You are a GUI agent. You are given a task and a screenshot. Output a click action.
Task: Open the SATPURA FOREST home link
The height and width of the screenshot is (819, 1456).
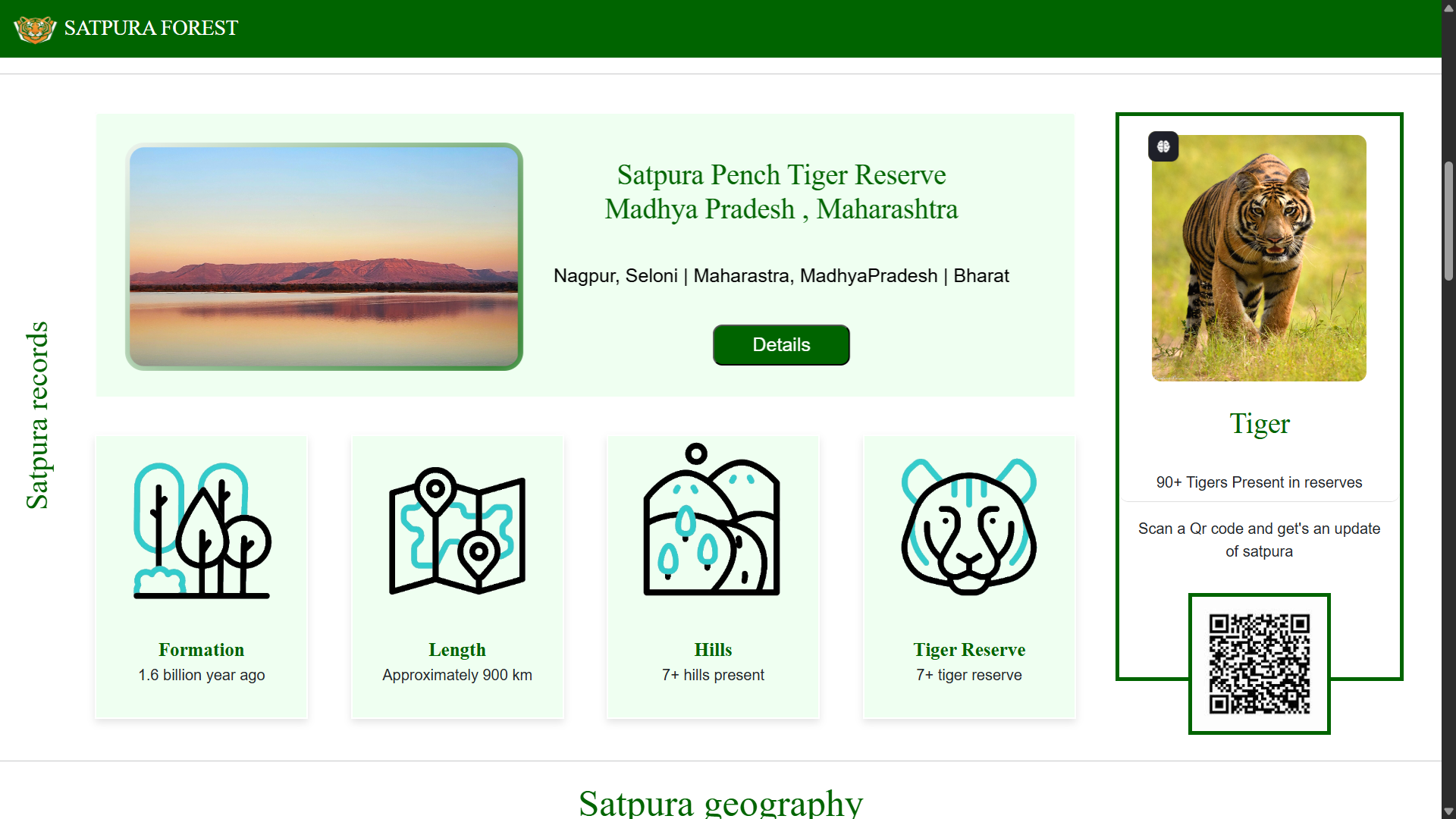(x=151, y=28)
